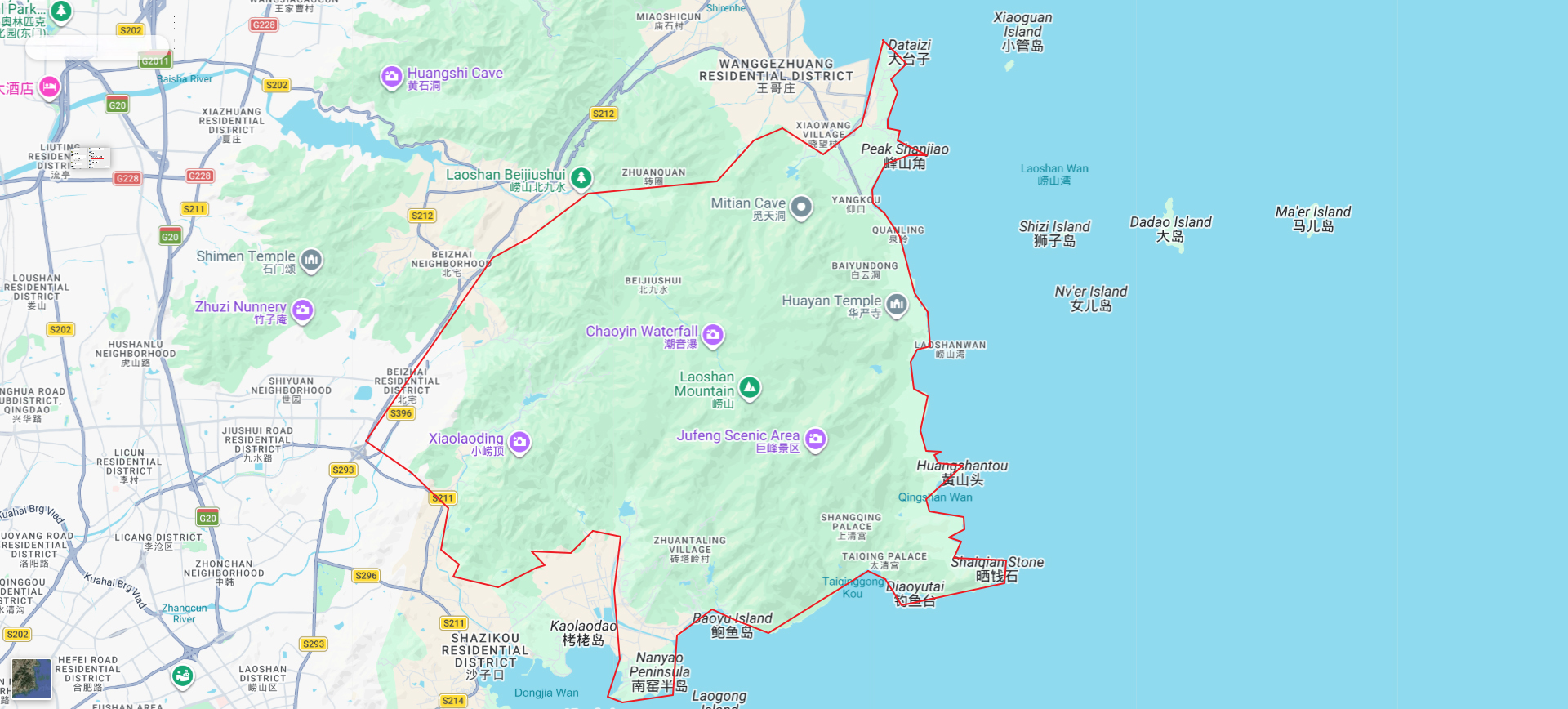Image resolution: width=1568 pixels, height=709 pixels.
Task: Click the Dadao Island label
Action: [x=1170, y=229]
